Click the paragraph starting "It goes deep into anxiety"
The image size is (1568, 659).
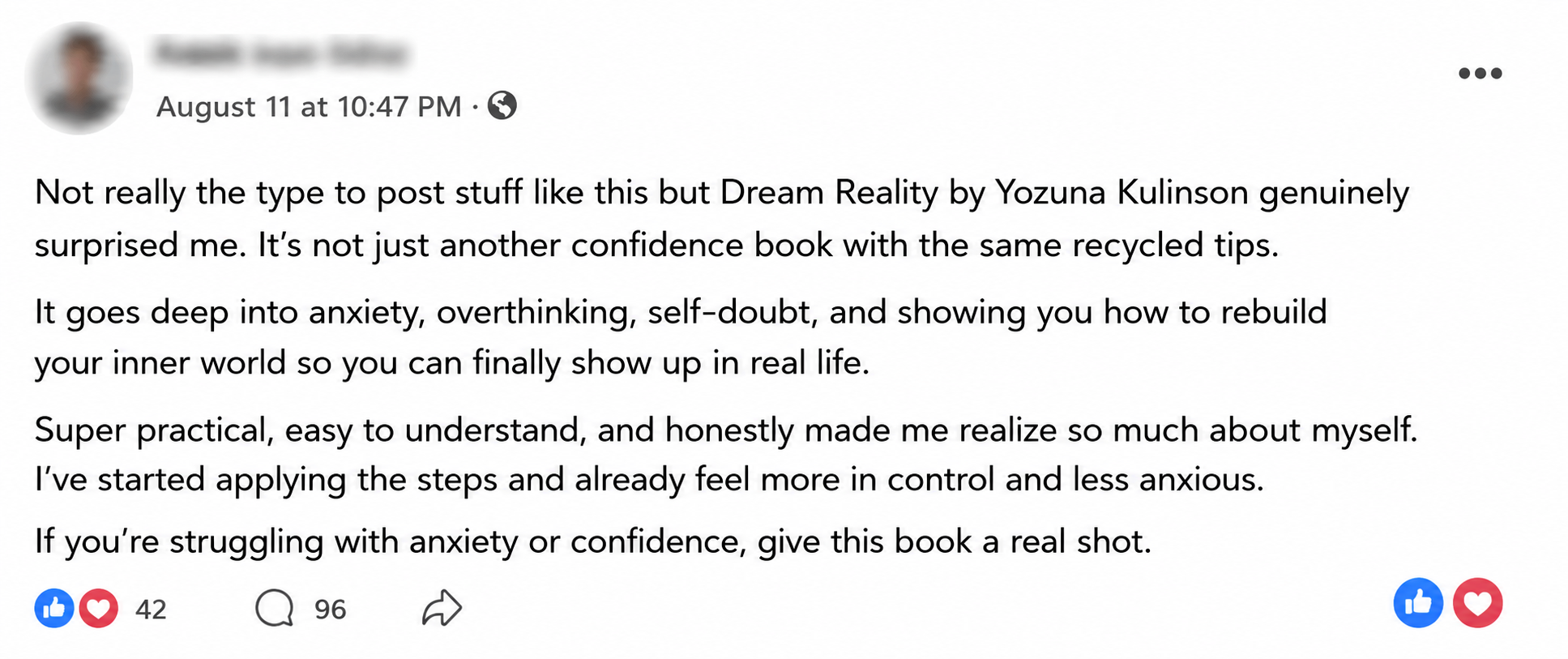[x=681, y=337]
